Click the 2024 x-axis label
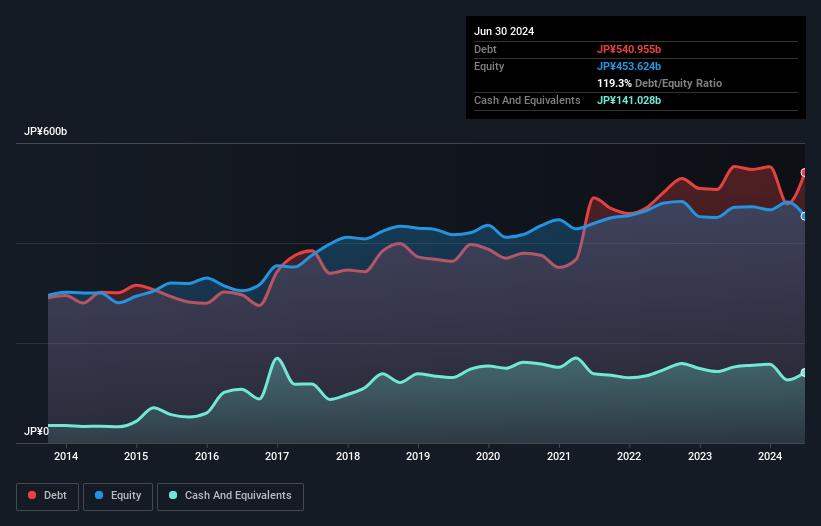 coord(770,456)
